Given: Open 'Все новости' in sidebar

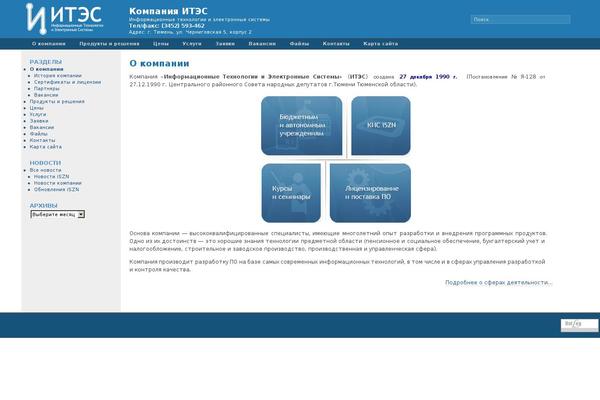Looking at the screenshot, I should click(x=46, y=170).
